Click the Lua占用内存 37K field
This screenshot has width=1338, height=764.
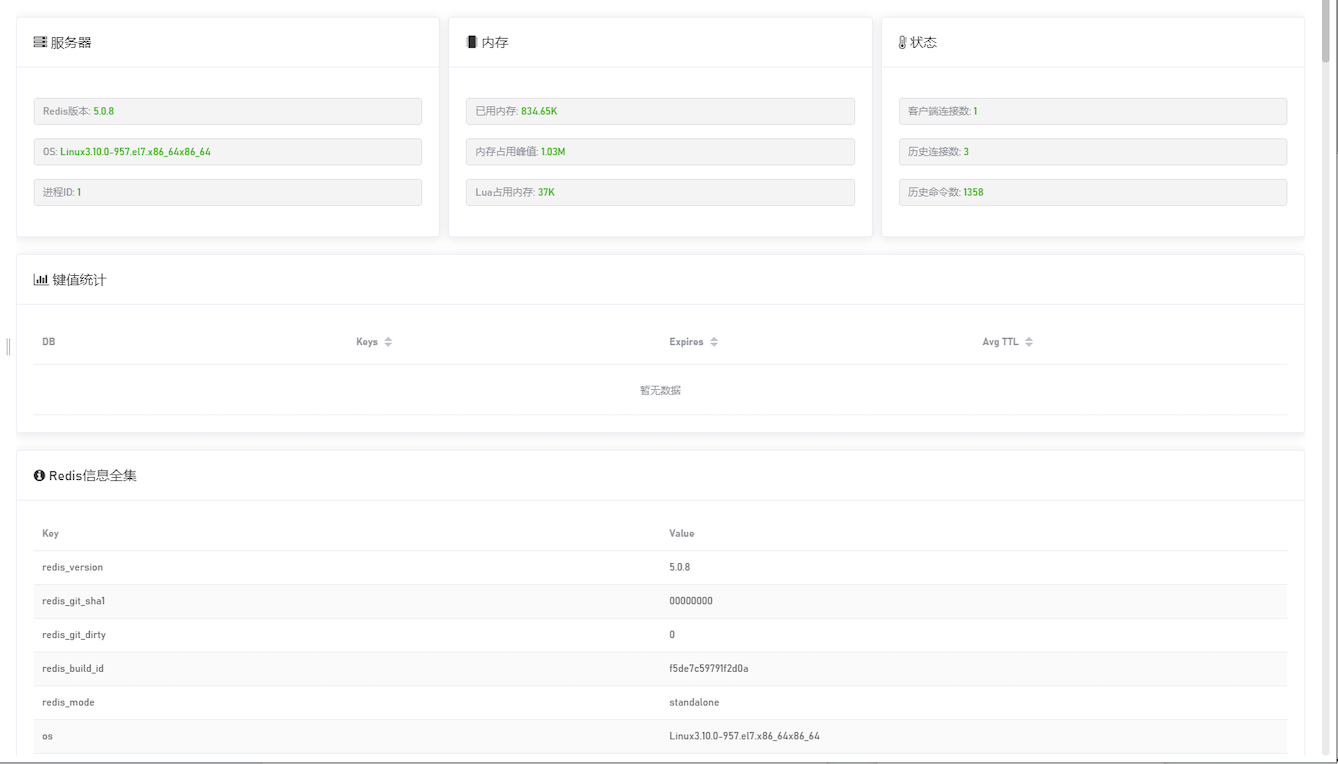point(660,192)
